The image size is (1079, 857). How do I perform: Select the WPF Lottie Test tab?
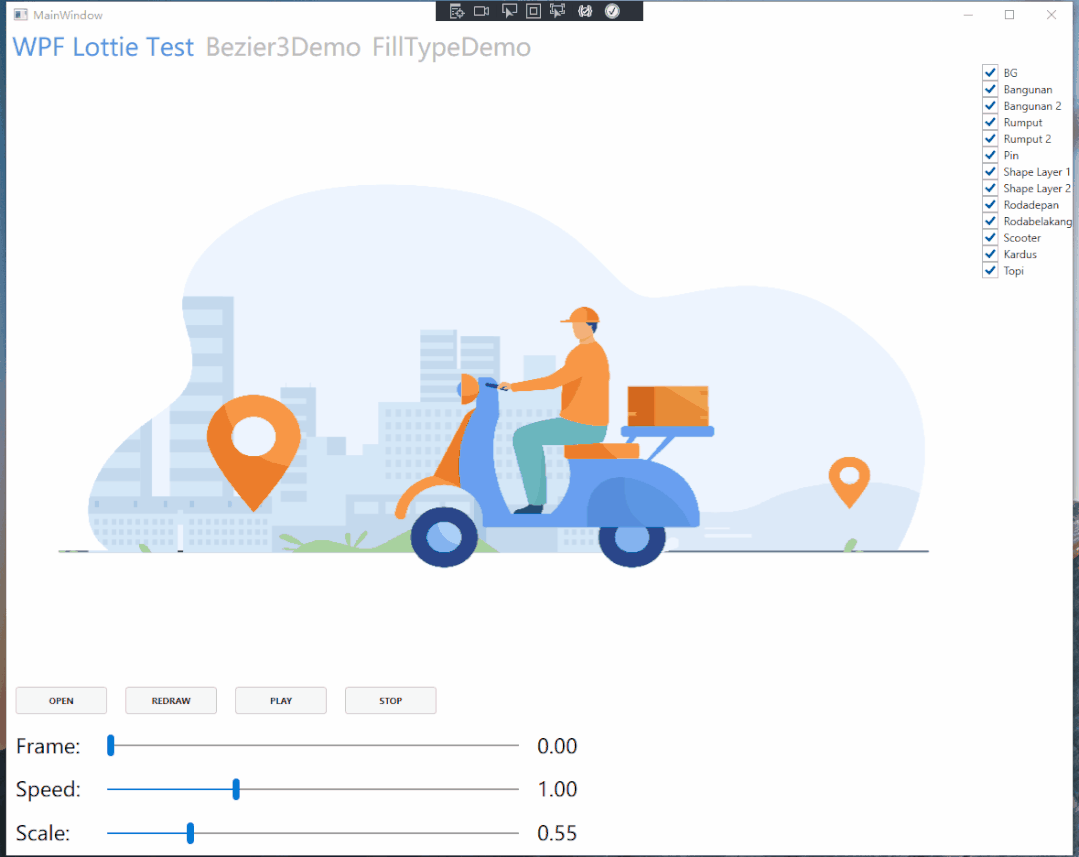click(x=103, y=47)
